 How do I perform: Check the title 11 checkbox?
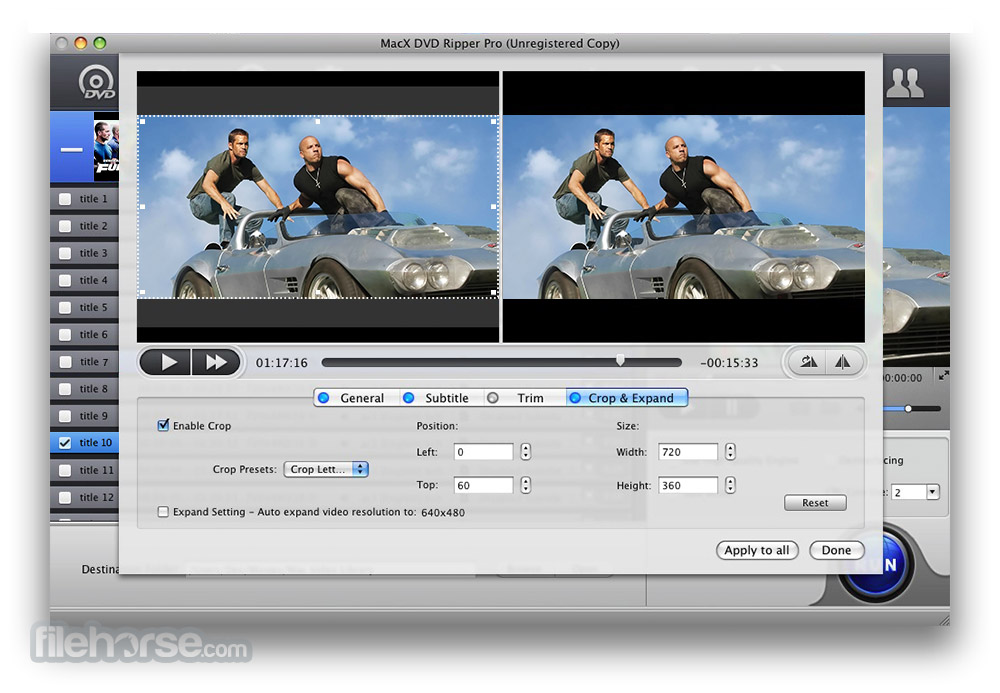[65, 470]
